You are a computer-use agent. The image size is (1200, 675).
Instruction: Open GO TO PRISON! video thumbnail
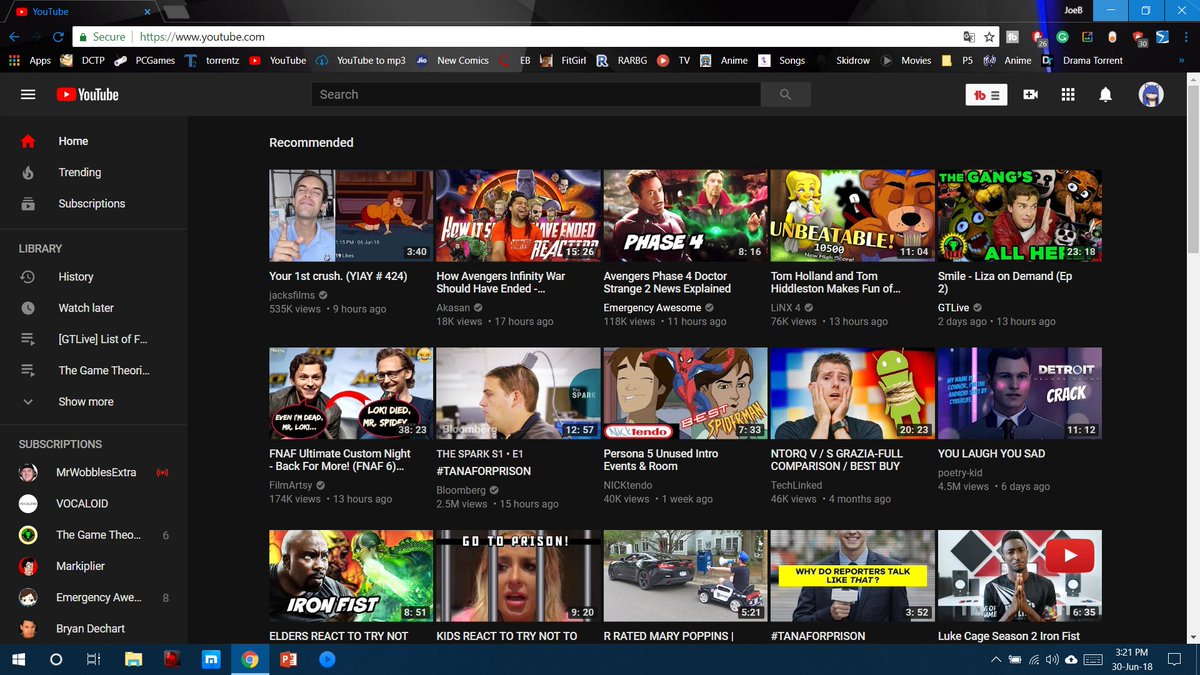coord(518,576)
